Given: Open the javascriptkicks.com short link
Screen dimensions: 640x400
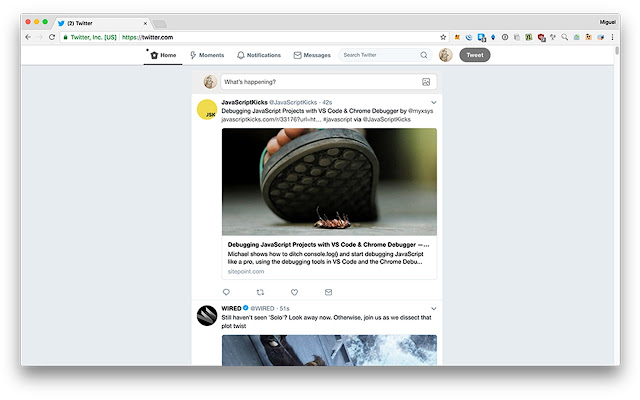Looking at the screenshot, I should [271, 120].
